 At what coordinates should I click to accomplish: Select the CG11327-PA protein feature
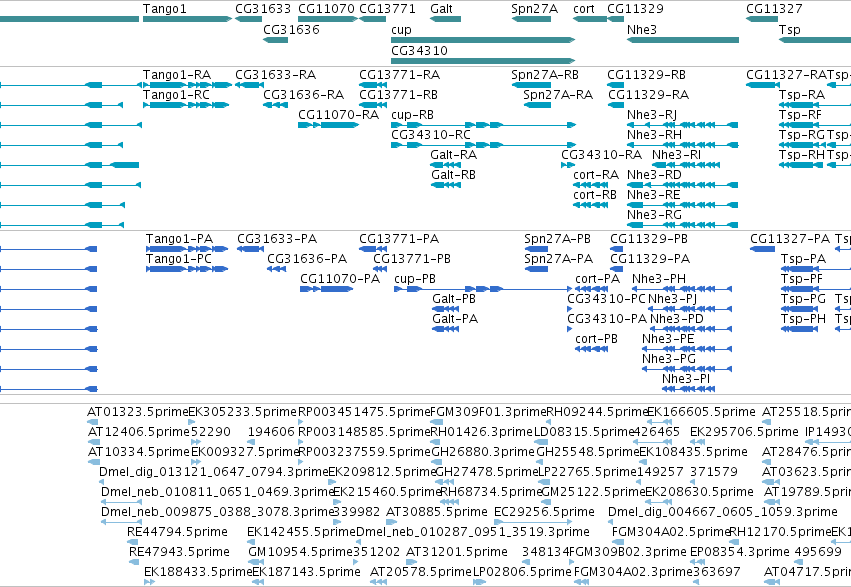762,249
